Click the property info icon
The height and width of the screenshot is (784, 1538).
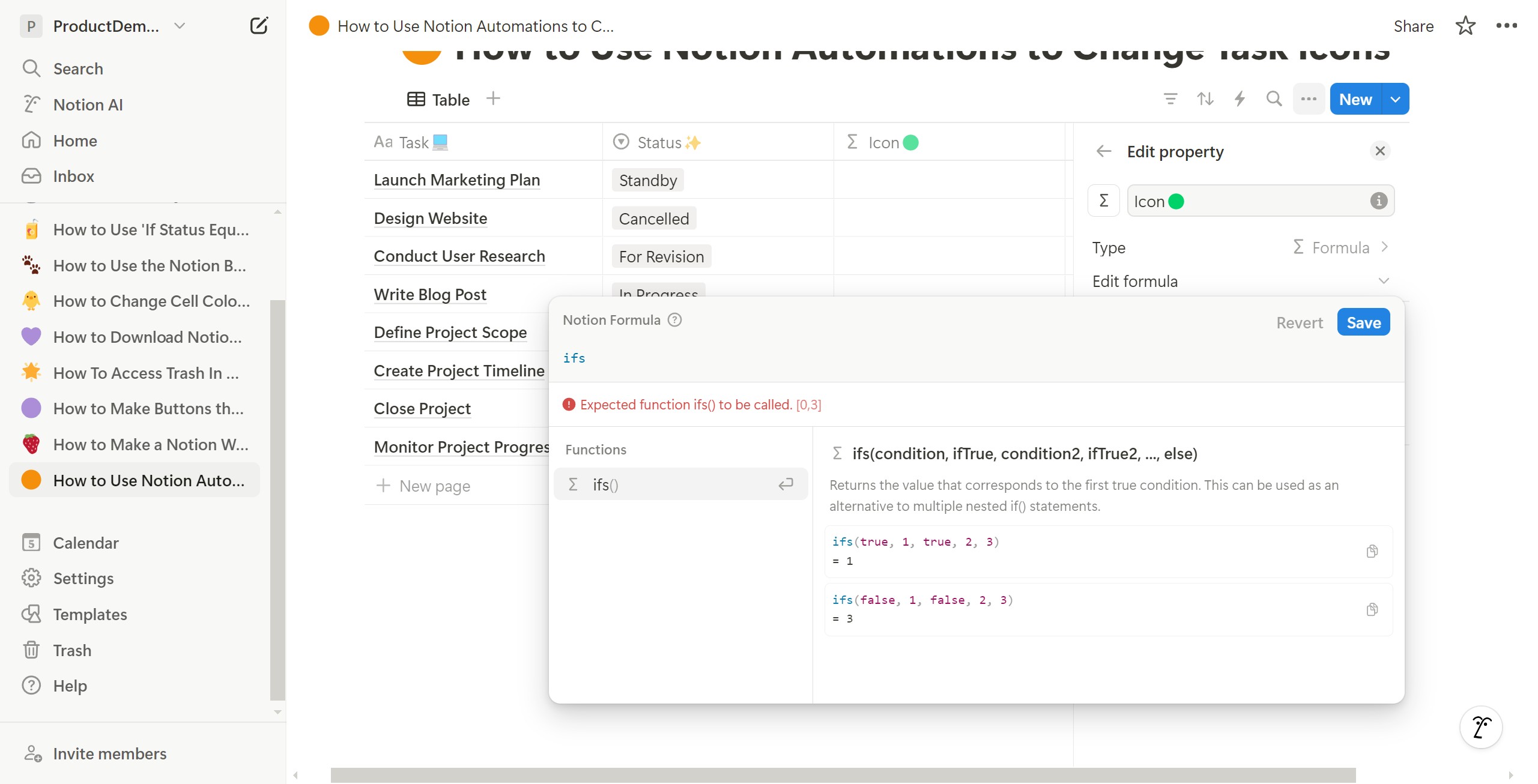[x=1379, y=201]
